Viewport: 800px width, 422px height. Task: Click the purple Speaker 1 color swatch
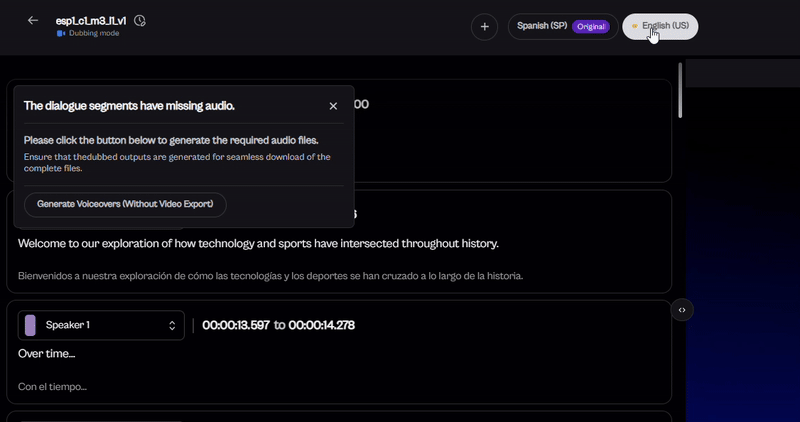pyautogui.click(x=30, y=325)
